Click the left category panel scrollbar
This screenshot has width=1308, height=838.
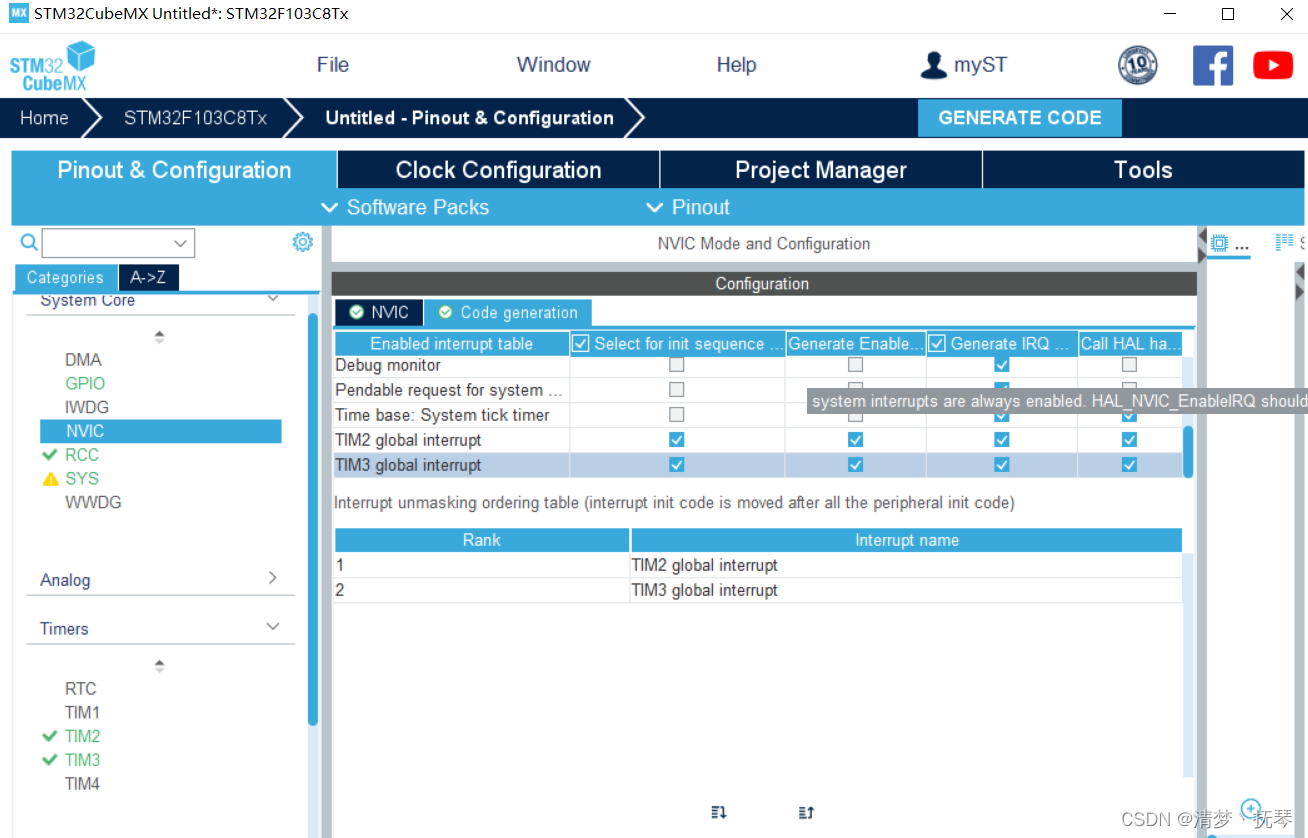[x=313, y=518]
